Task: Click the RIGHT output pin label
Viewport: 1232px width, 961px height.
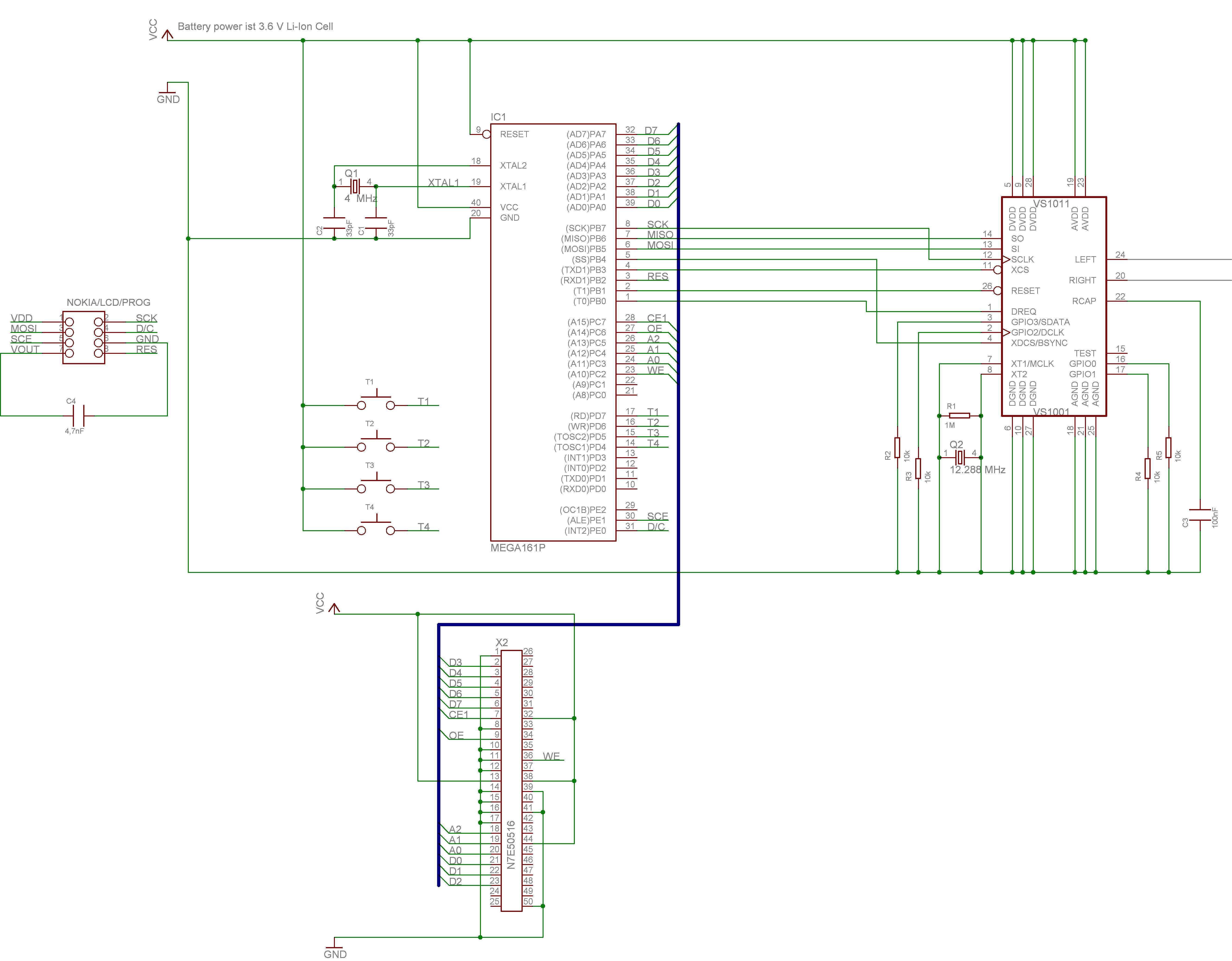Action: 1082,280
